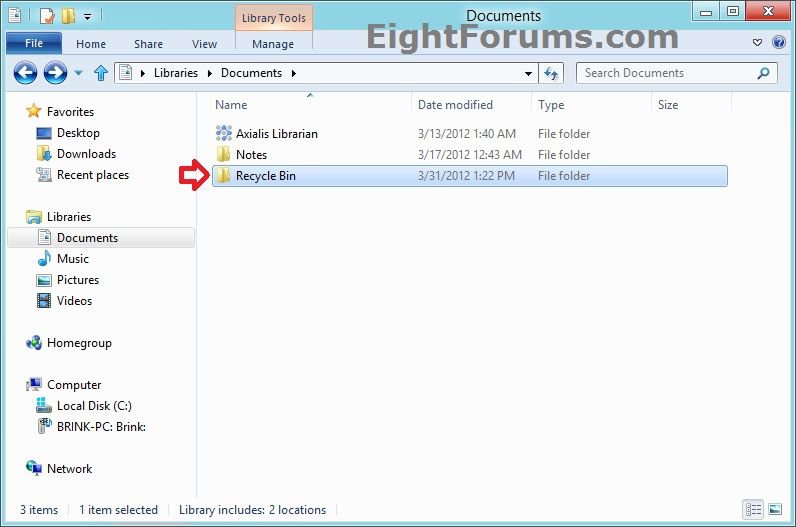Open the address bar history dropdown
796x527 pixels.
(x=528, y=74)
